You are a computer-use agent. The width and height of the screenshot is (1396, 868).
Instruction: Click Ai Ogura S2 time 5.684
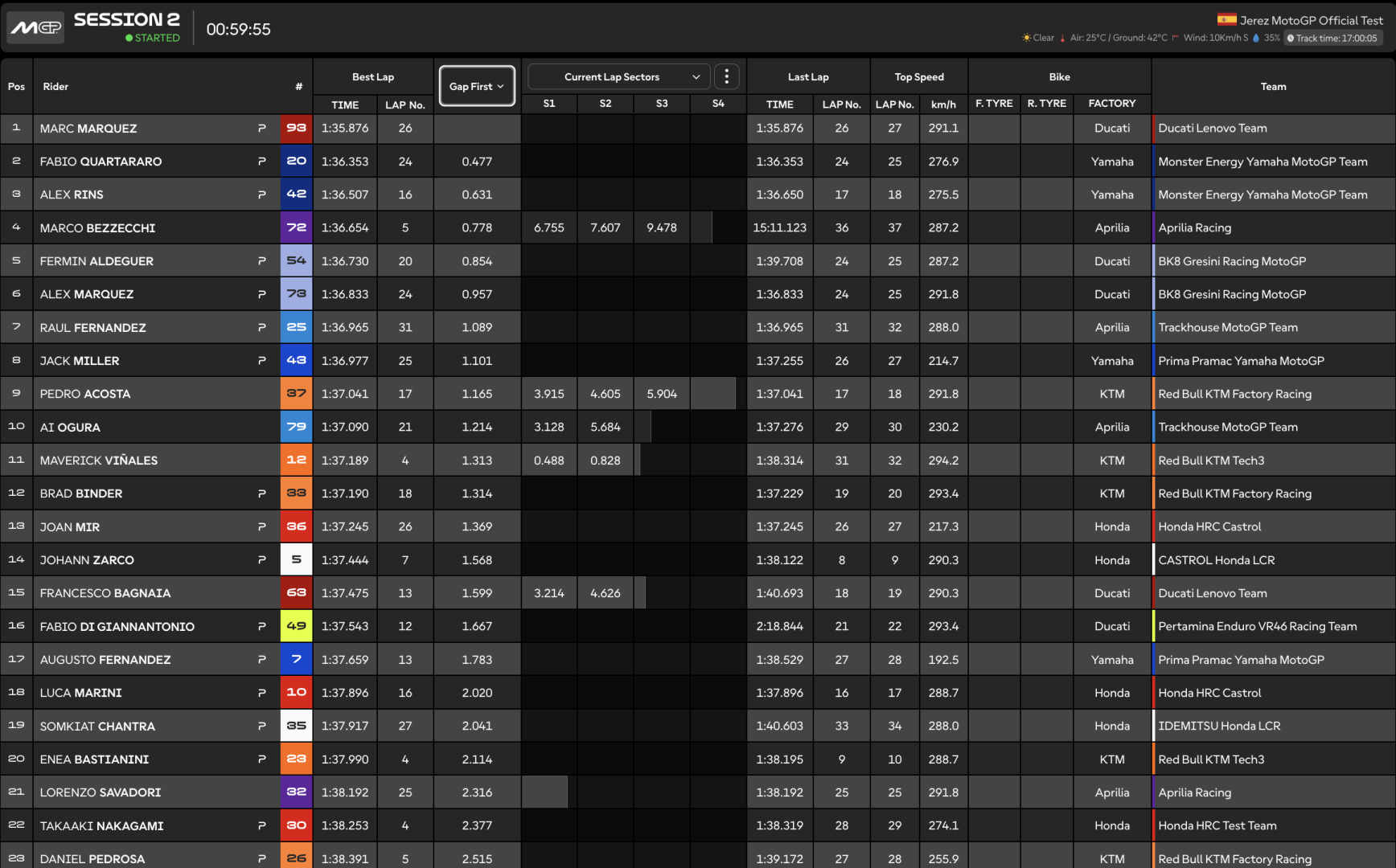coord(606,428)
